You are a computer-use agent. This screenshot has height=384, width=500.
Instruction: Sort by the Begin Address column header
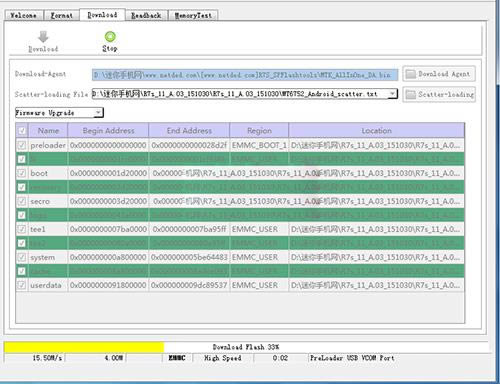coord(108,130)
